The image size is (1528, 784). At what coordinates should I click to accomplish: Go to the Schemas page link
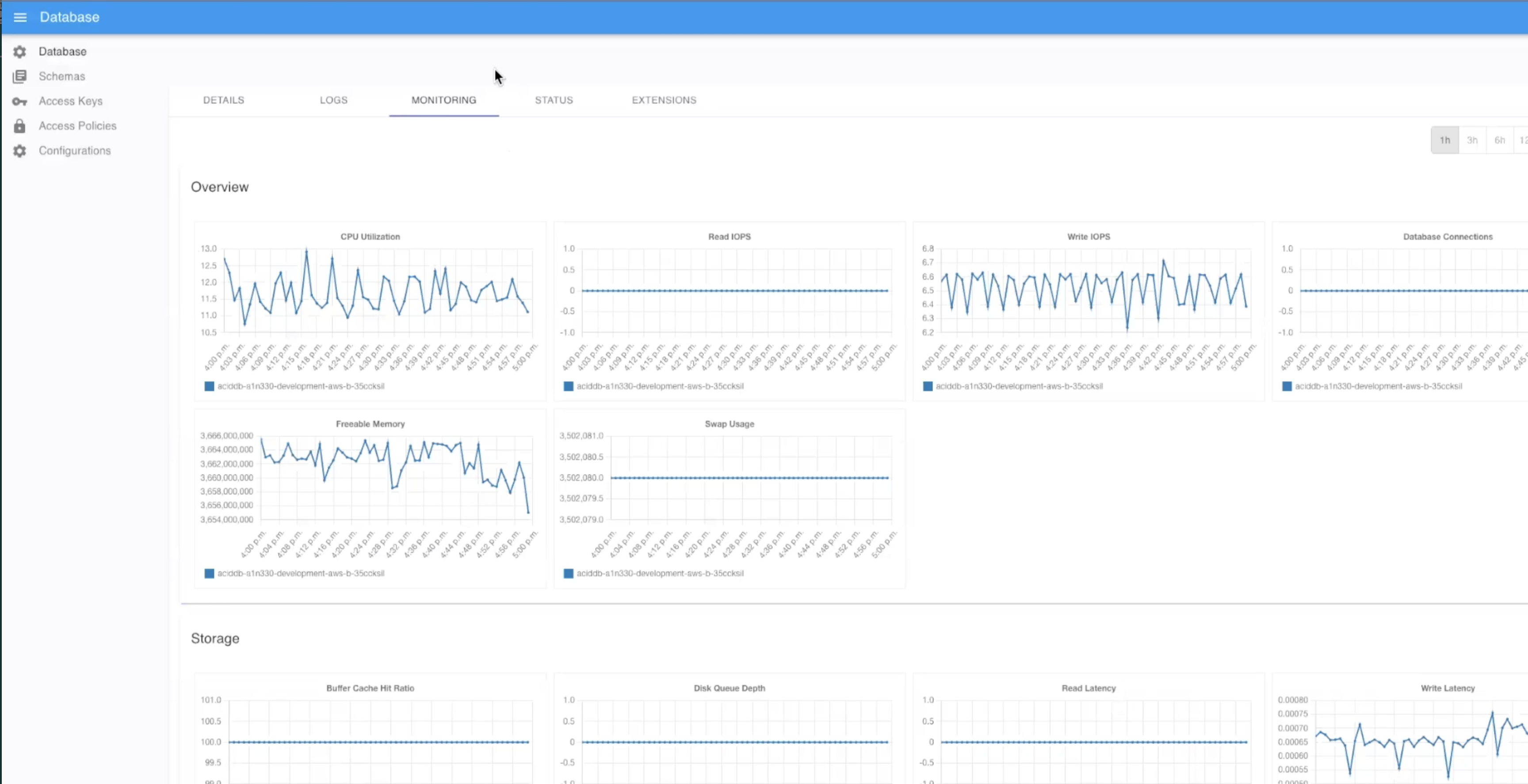[62, 76]
